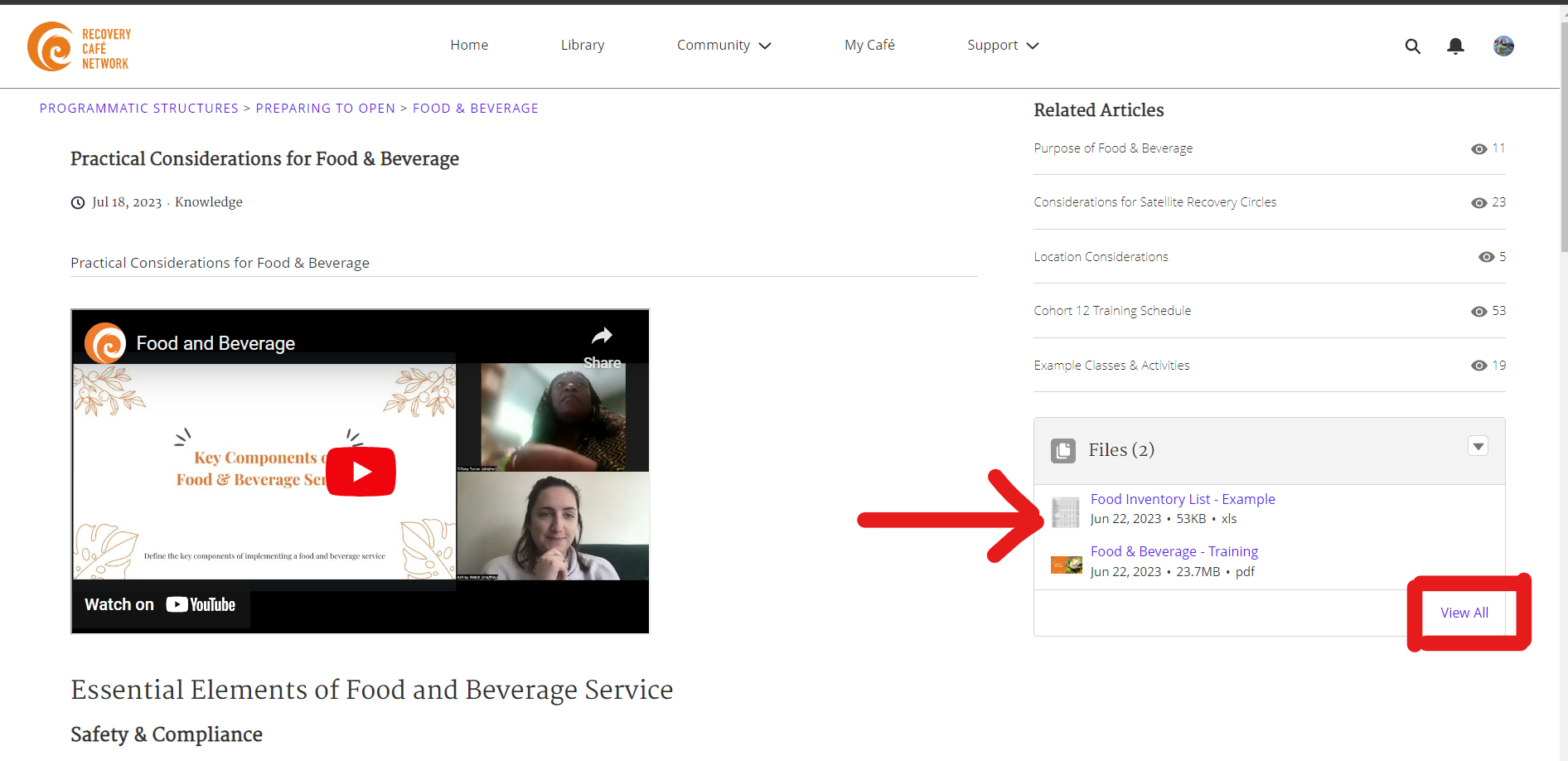The width and height of the screenshot is (1568, 761).
Task: Open the PREPARING TO OPEN breadcrumb link
Action: point(325,108)
